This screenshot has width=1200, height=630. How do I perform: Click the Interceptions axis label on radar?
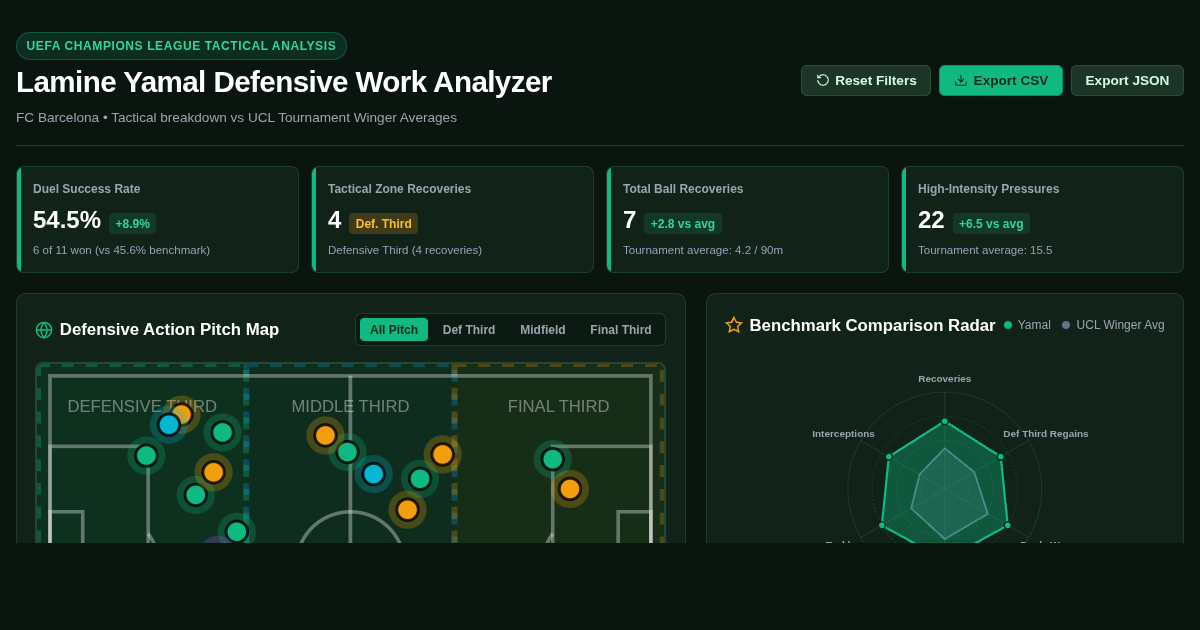(x=843, y=434)
